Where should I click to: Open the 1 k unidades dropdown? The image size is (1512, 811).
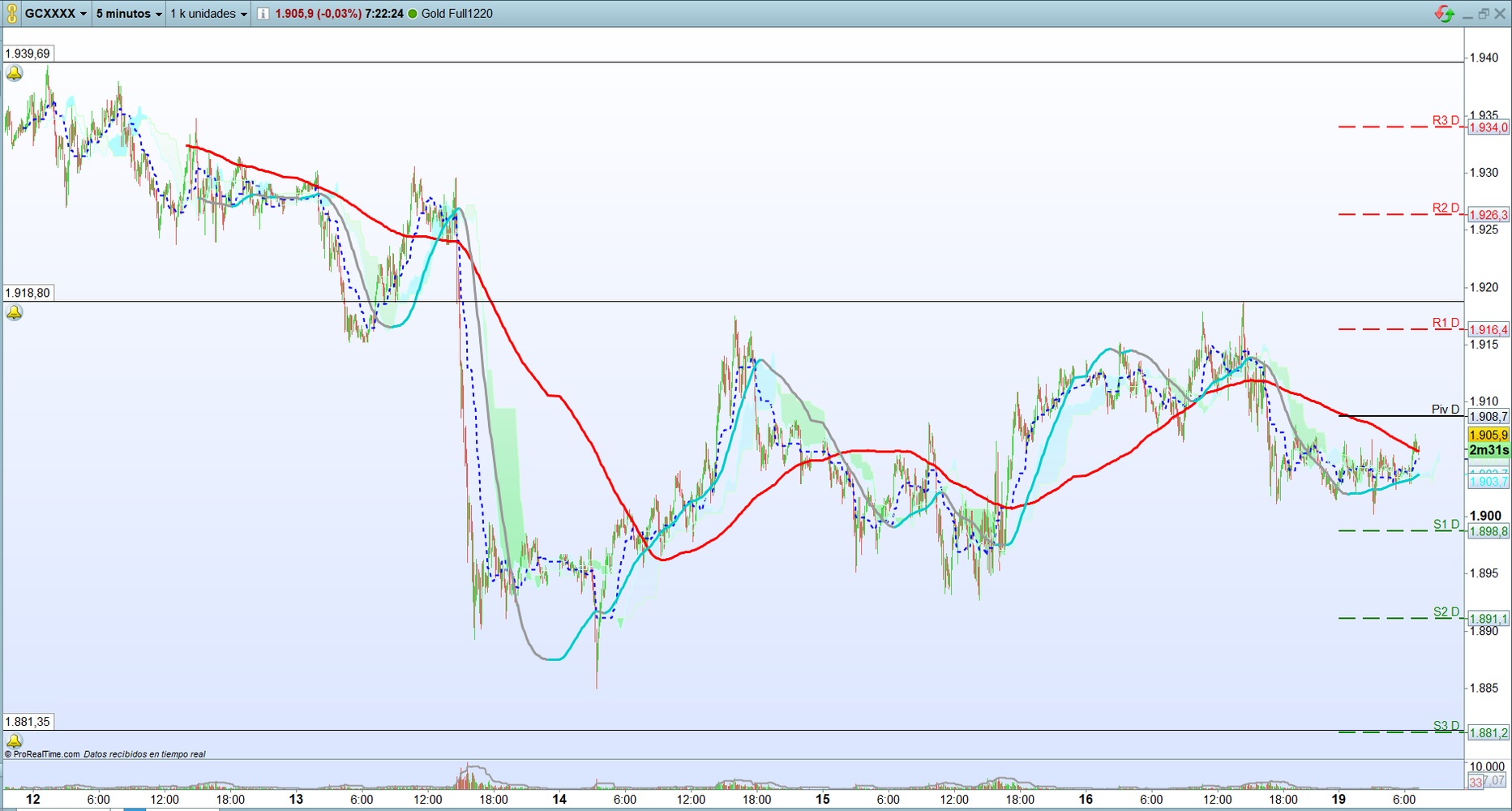(x=208, y=14)
